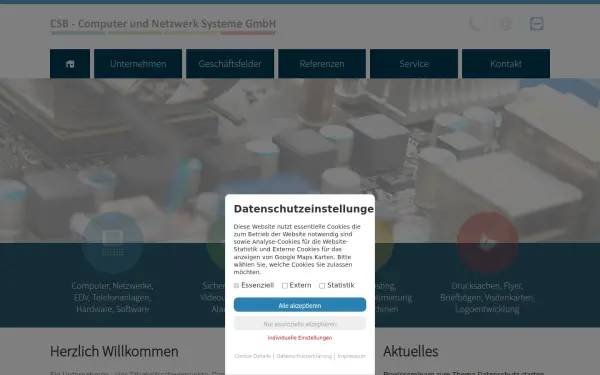
Task: Open the Unternehmen menu
Action: [138, 64]
